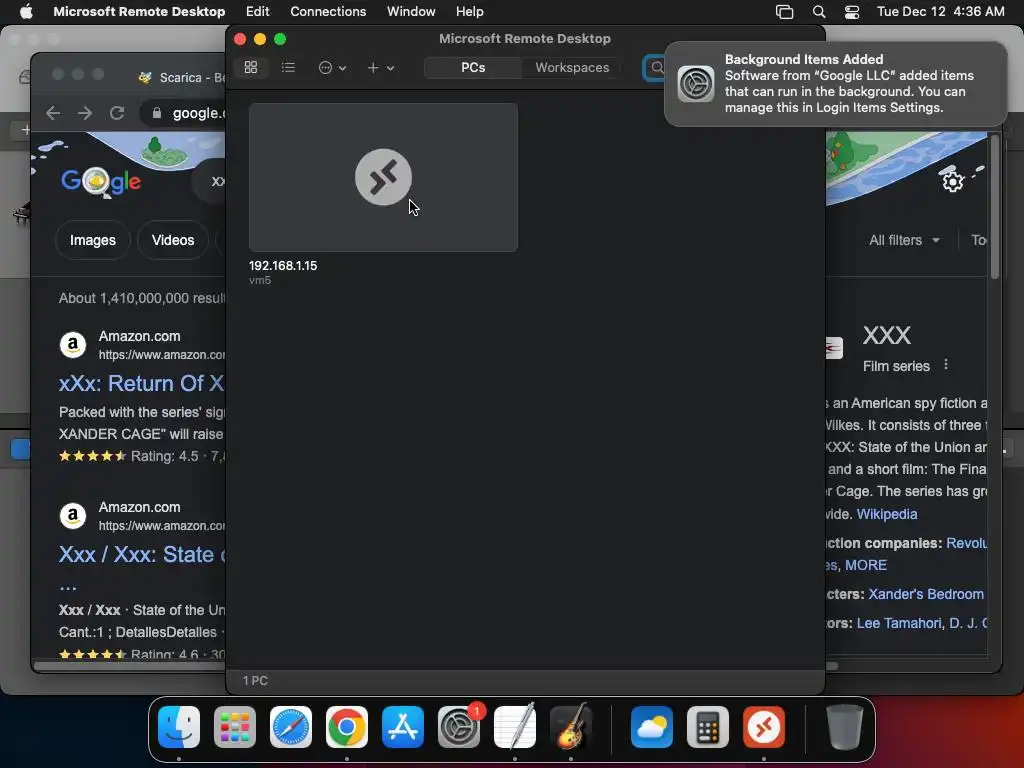Click the search field magnifier in Remote Desktop
This screenshot has width=1024, height=768.
click(x=657, y=67)
